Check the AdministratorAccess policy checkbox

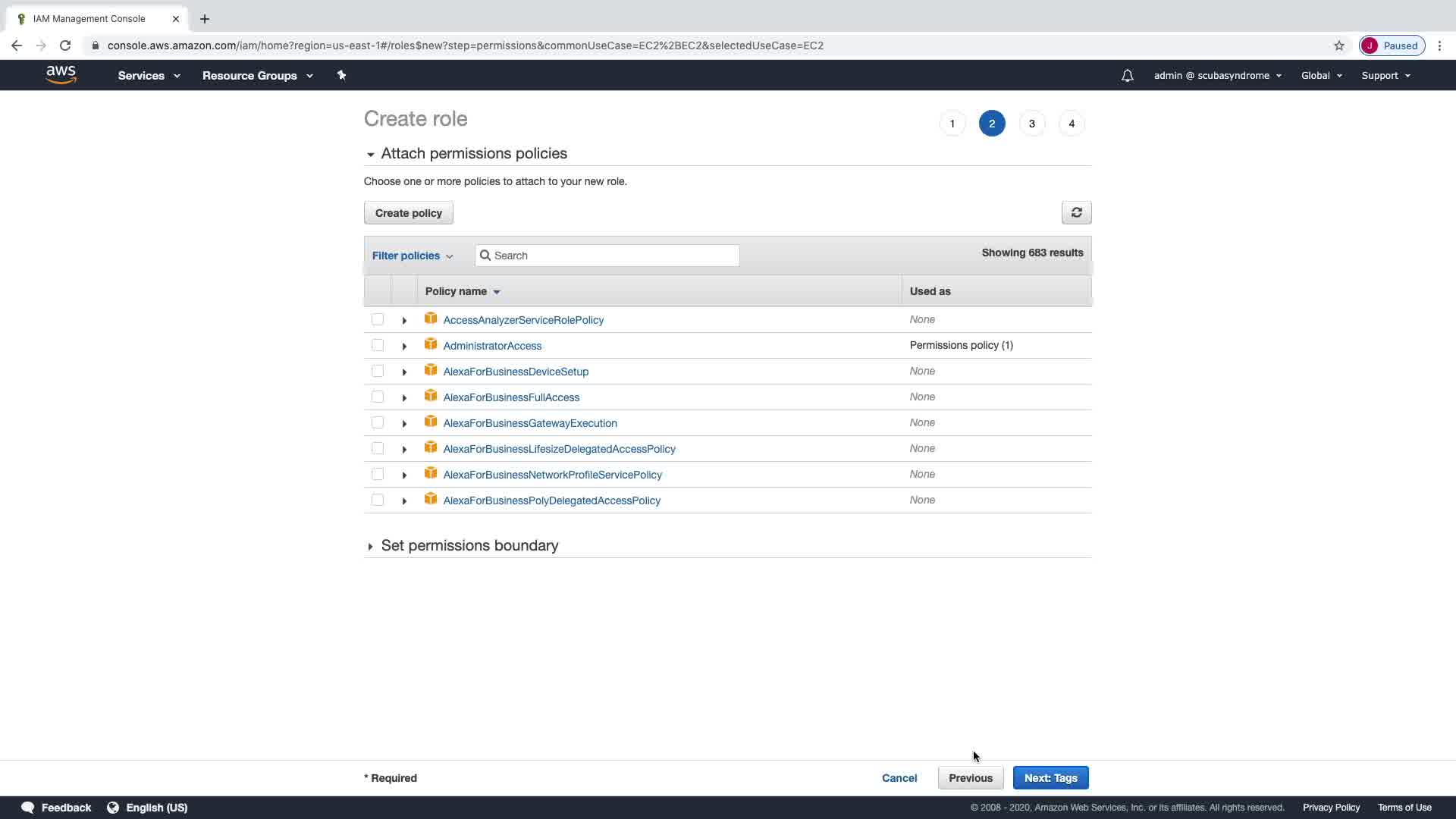pyautogui.click(x=378, y=345)
